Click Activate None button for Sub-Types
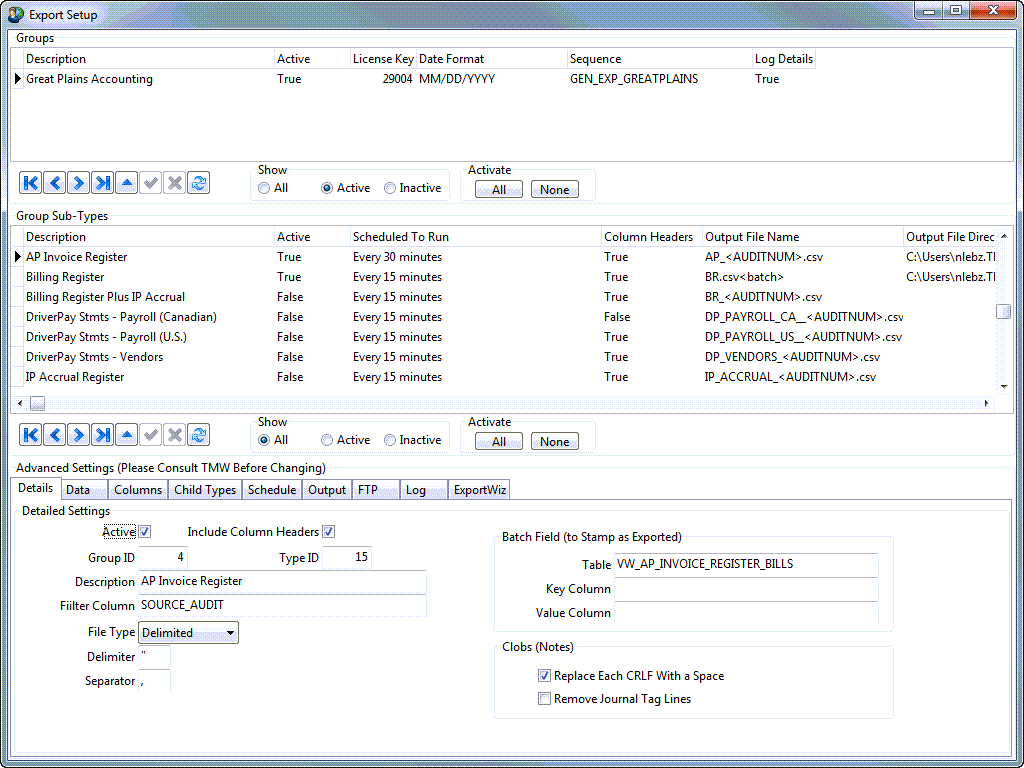 click(x=554, y=442)
